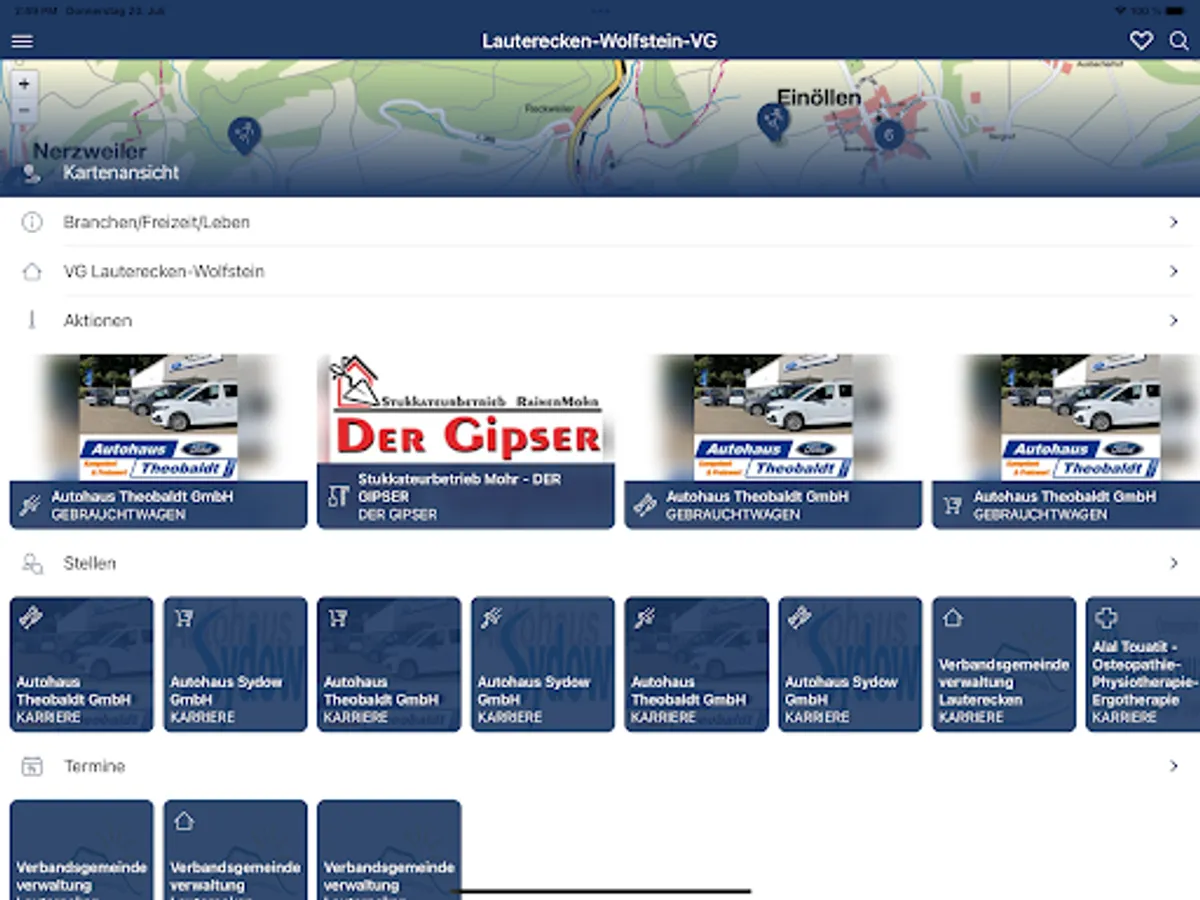Viewport: 1200px width, 900px height.
Task: Open Verbandsgemeindeverwaltung Lauterecken Karriere card
Action: tap(1004, 664)
